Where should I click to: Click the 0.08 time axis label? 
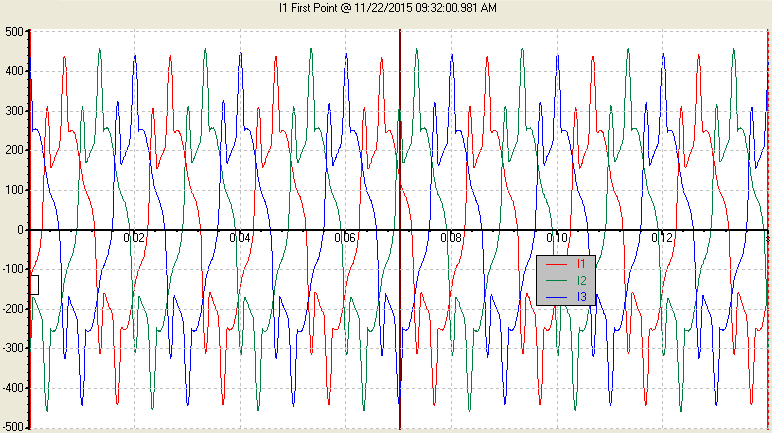[451, 238]
